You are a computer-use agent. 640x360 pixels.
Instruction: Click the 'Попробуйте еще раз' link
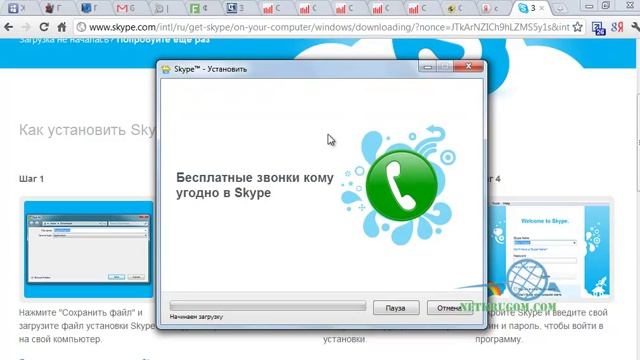[x=163, y=40]
